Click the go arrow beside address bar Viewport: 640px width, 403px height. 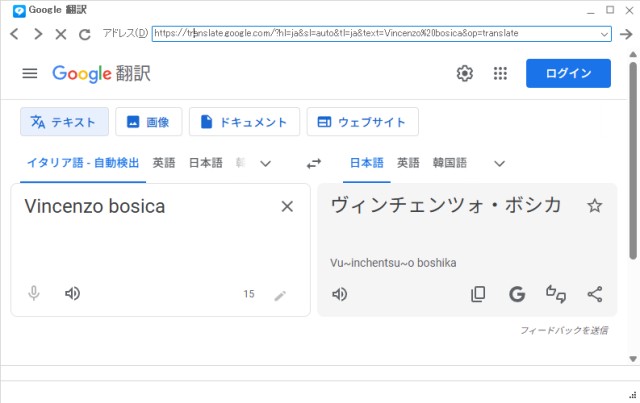tap(626, 34)
